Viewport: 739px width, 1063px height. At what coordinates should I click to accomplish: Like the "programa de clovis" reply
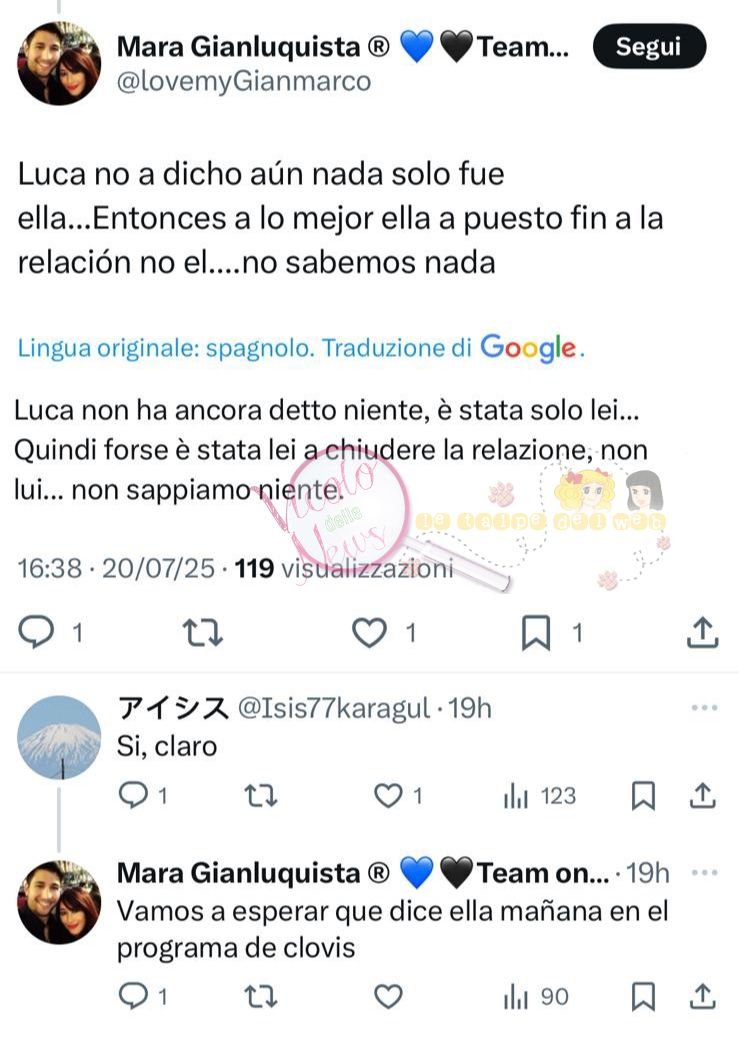pyautogui.click(x=388, y=997)
